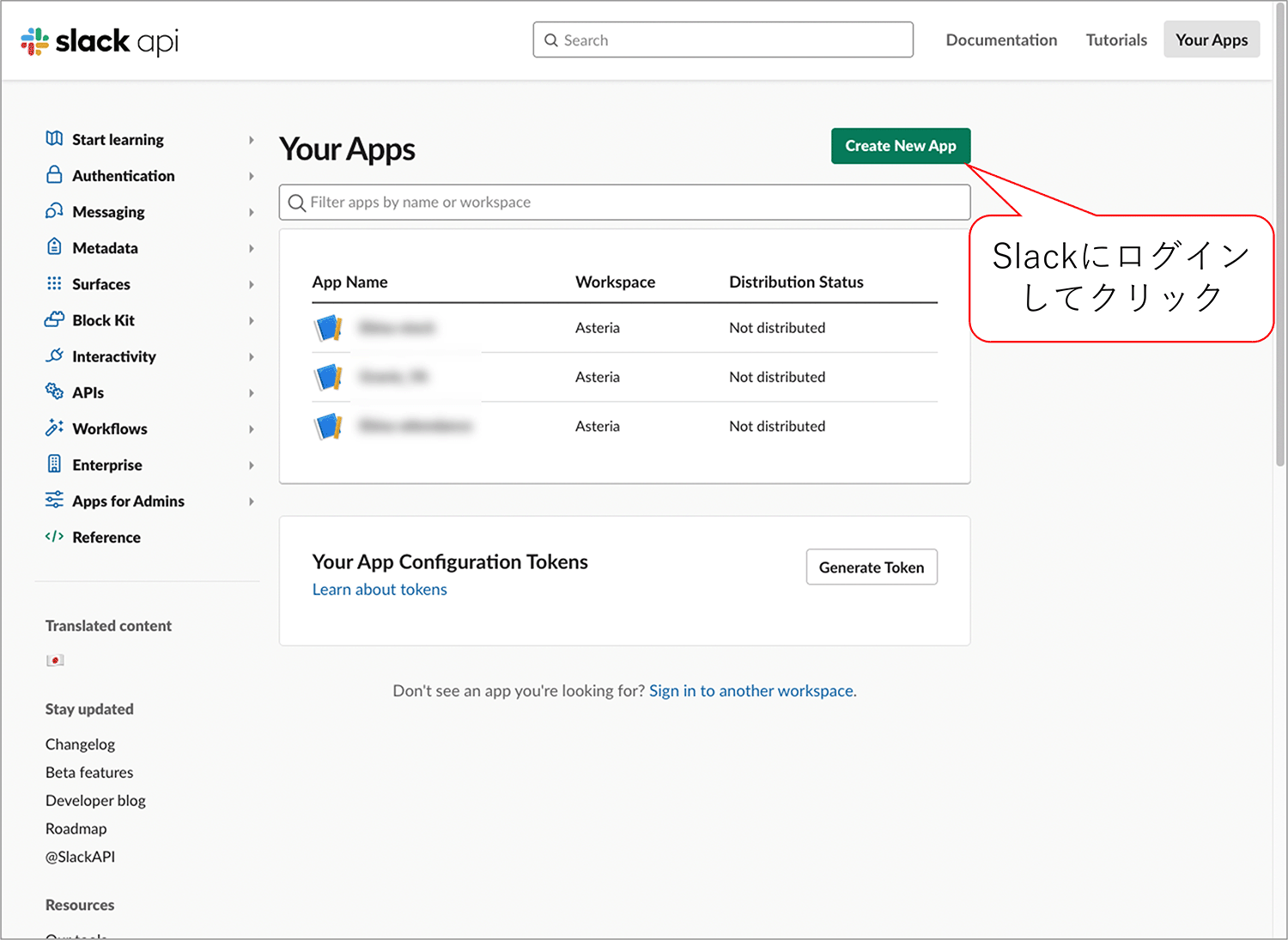Screen dimensions: 1288x940
Task: Expand the APIs section arrow
Action: pyautogui.click(x=251, y=392)
